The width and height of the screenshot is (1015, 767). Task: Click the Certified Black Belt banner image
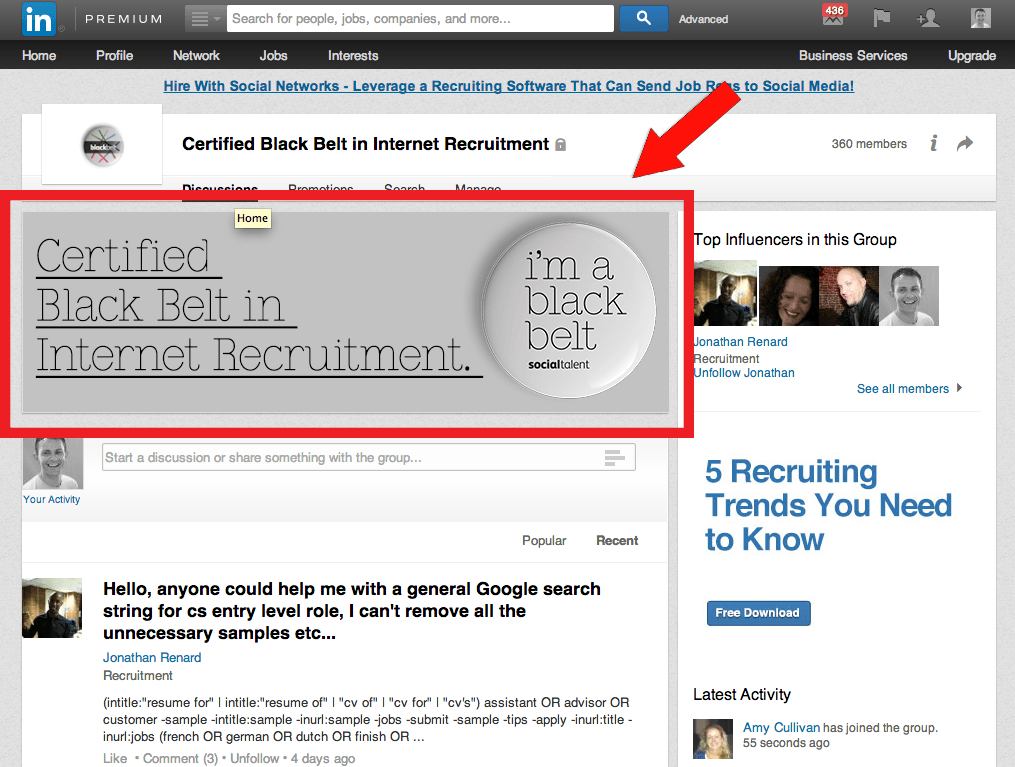tap(346, 312)
